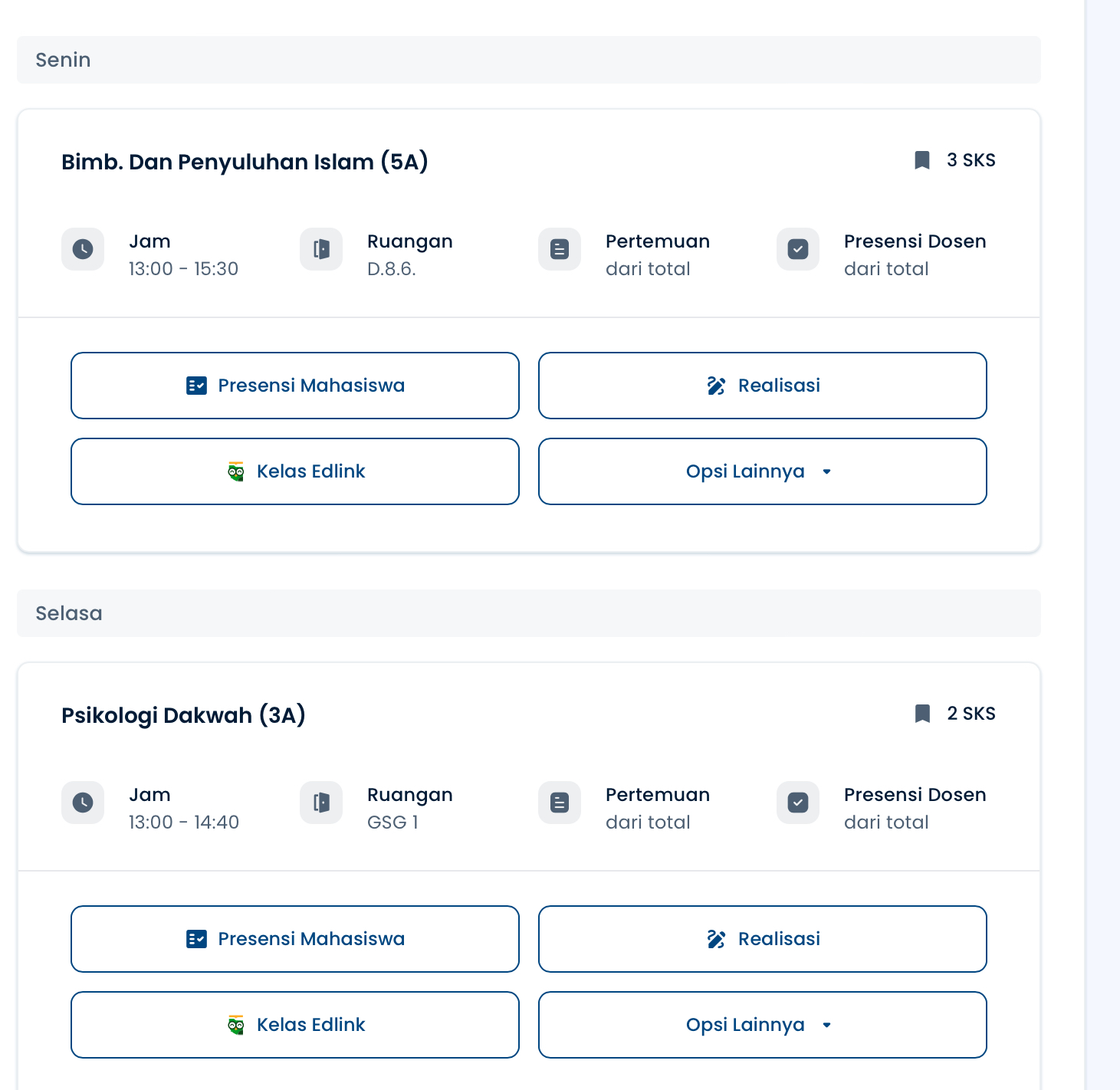Open Kelas Edlink for Bimb. Dan Penyuluhan Islam

click(x=295, y=471)
